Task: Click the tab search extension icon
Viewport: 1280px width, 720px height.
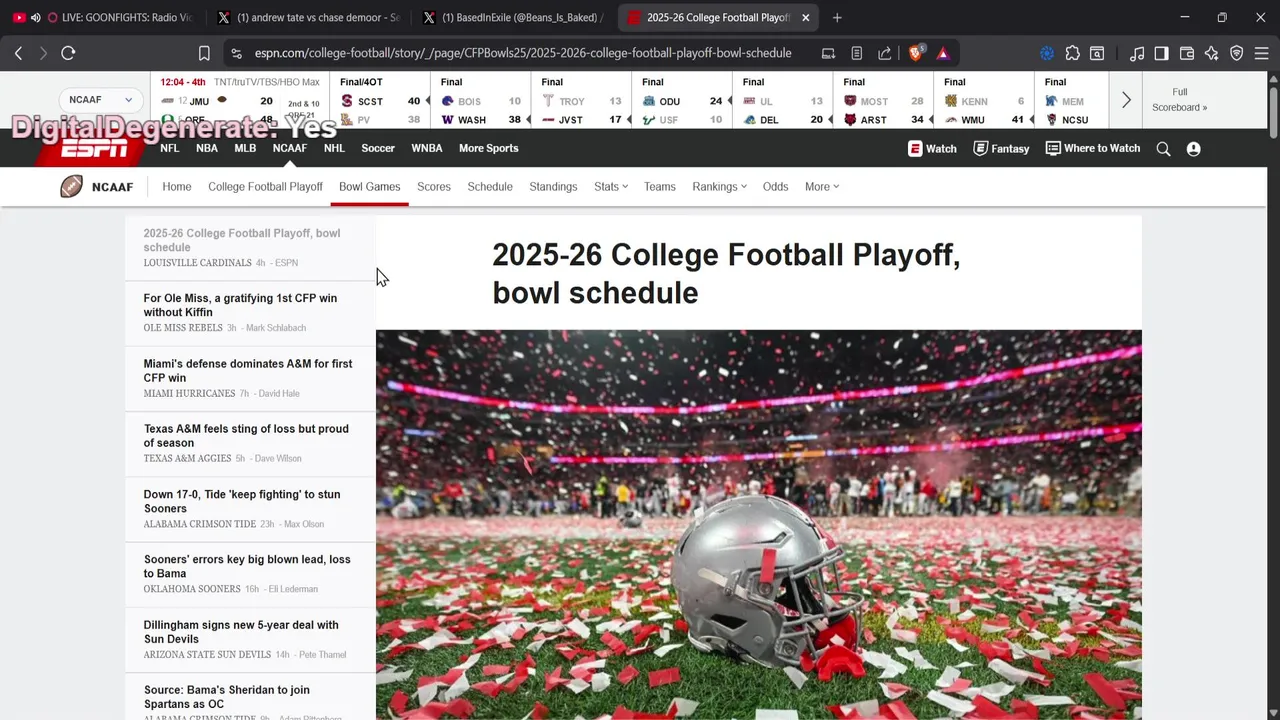Action: point(1097,53)
